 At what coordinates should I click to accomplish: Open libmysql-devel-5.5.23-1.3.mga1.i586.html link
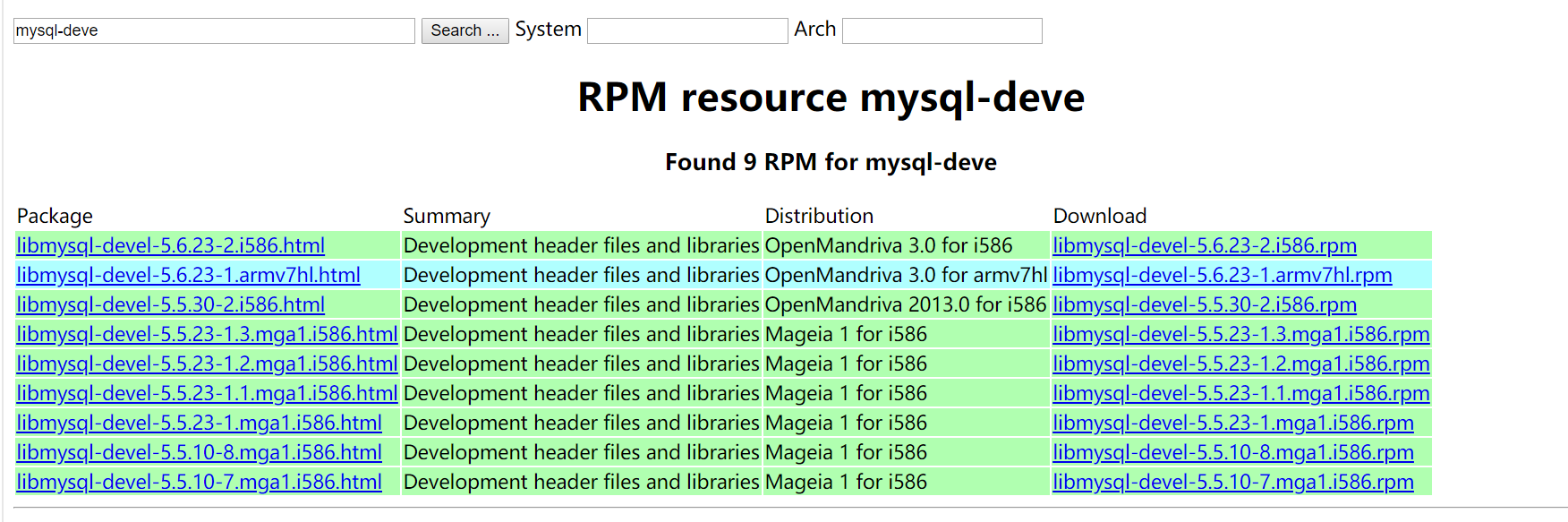point(207,334)
